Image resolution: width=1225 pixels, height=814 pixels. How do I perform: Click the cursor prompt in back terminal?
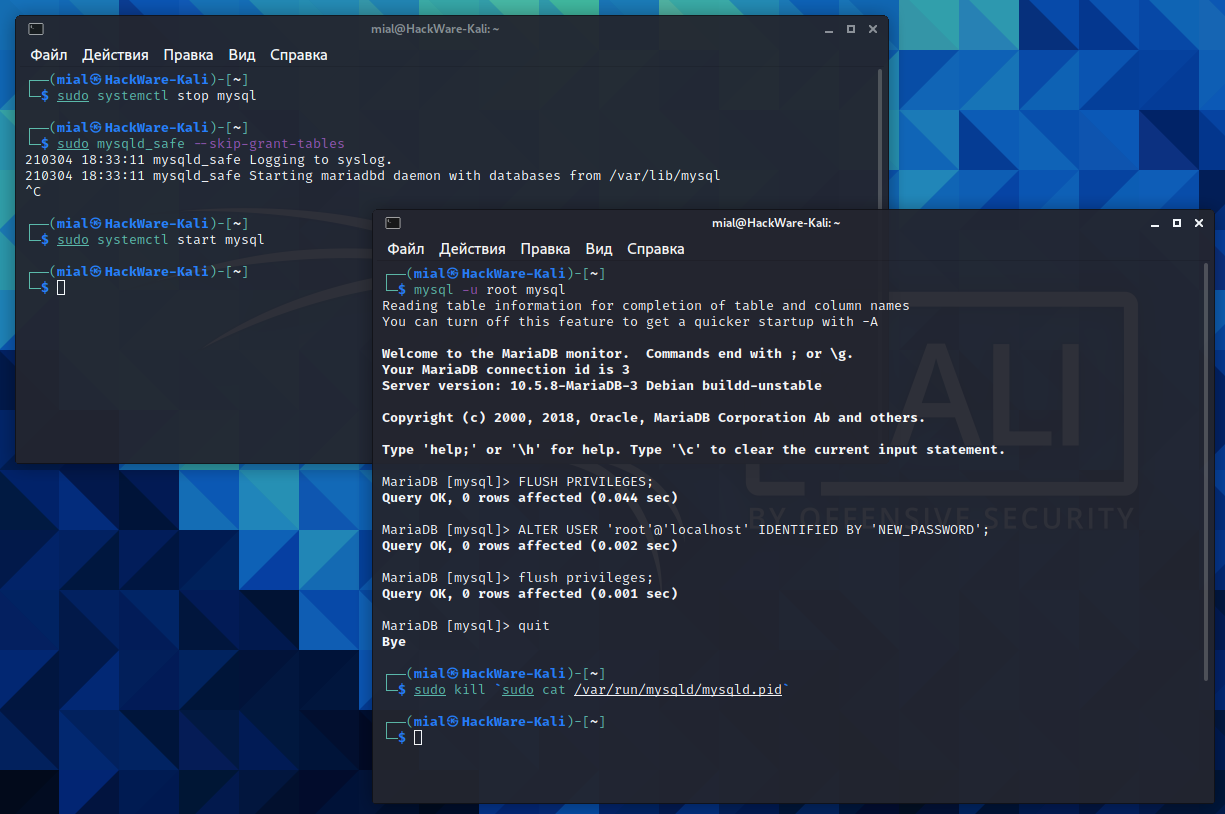(x=61, y=288)
